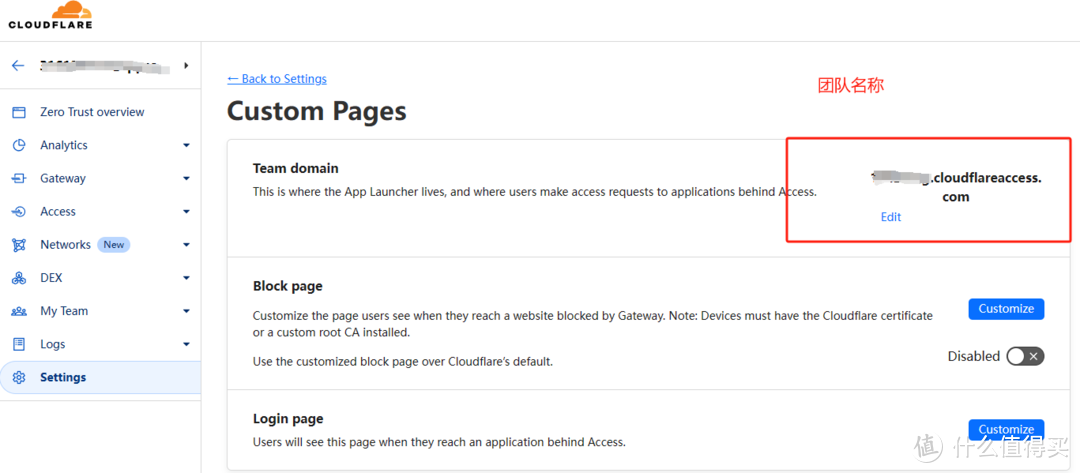Image resolution: width=1080 pixels, height=473 pixels.
Task: Follow the Back to Settings link
Action: coord(277,79)
